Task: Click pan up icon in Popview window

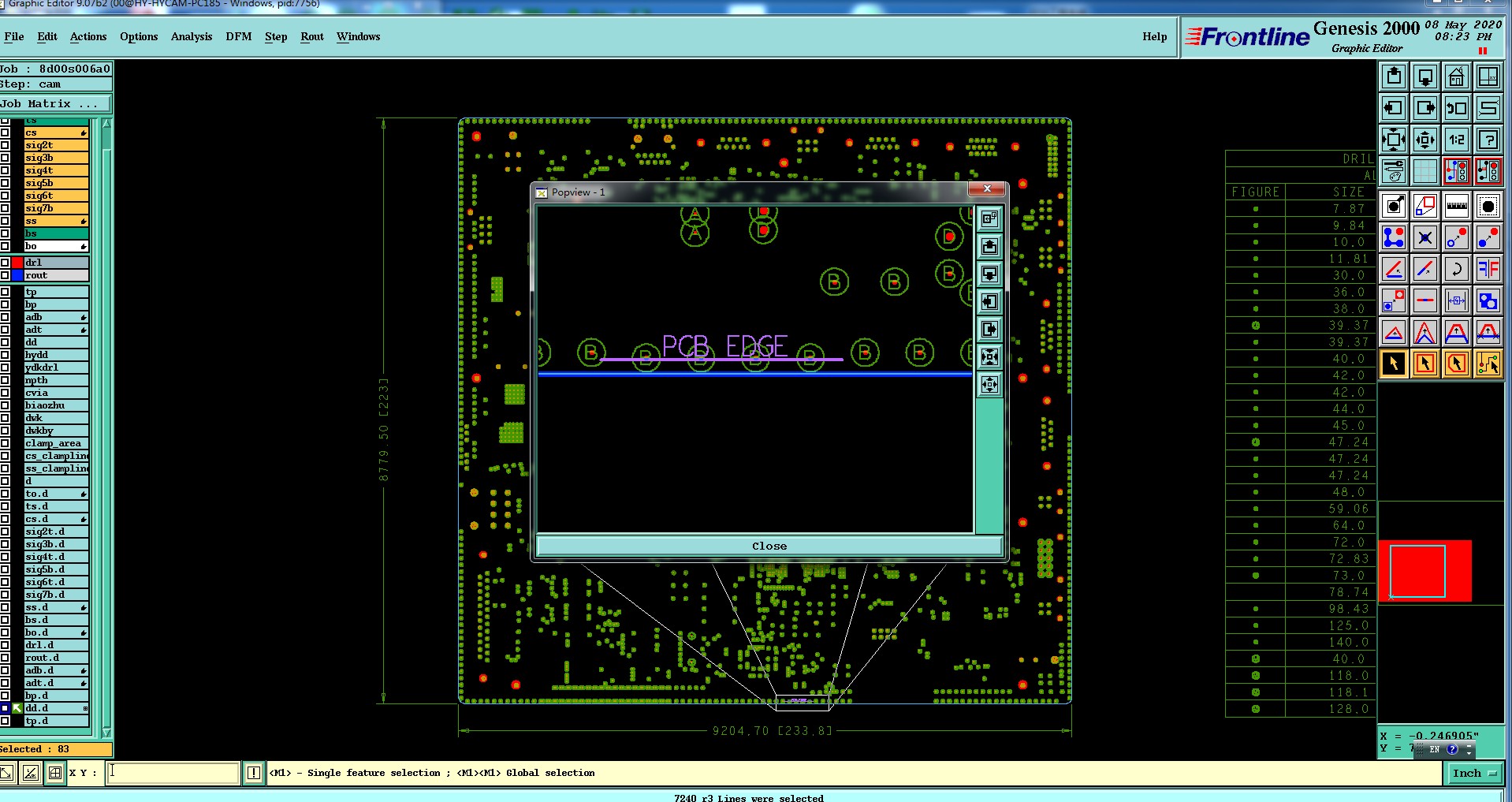Action: coord(989,247)
